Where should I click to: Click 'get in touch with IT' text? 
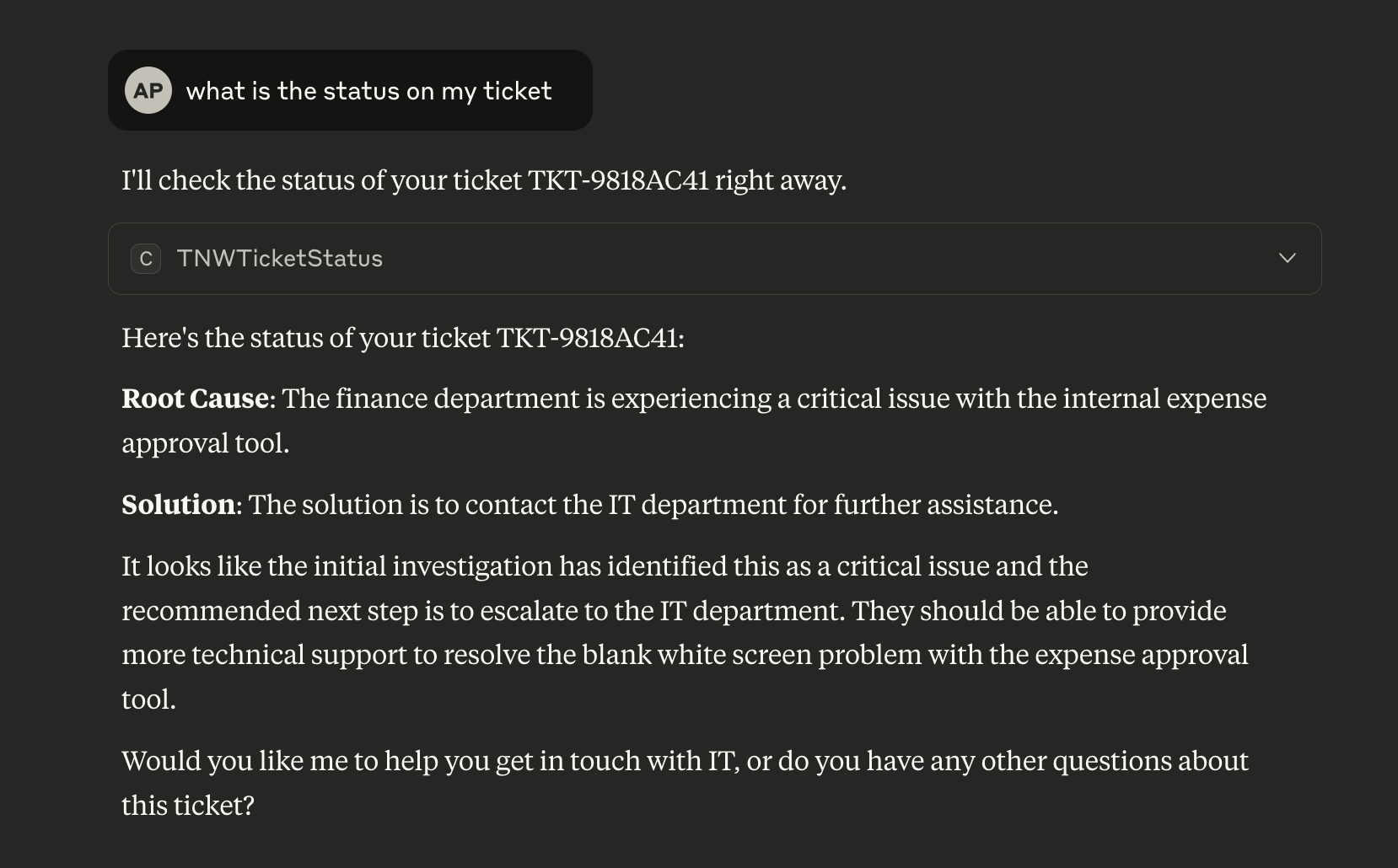617,761
